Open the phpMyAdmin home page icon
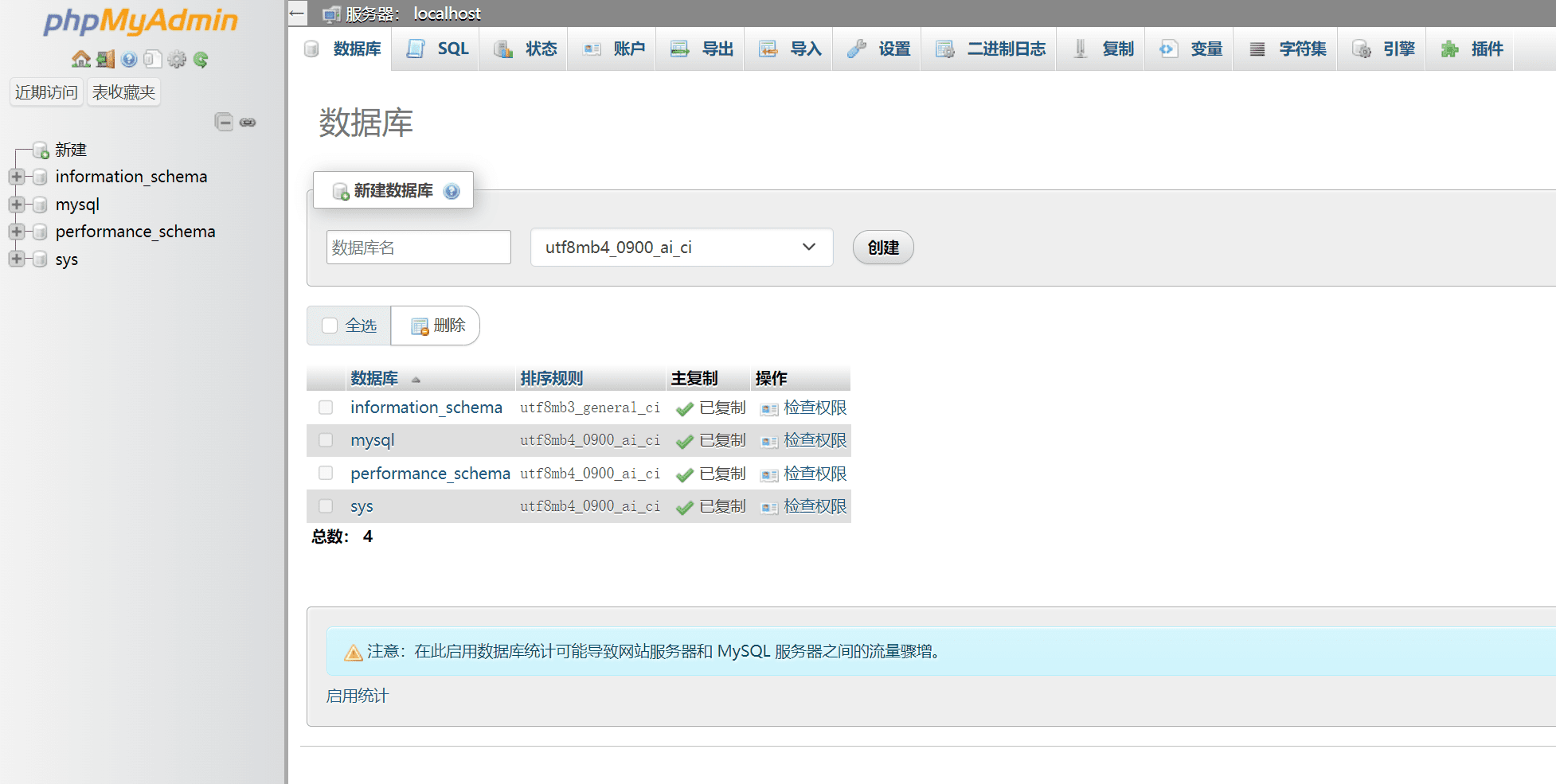 pos(80,59)
